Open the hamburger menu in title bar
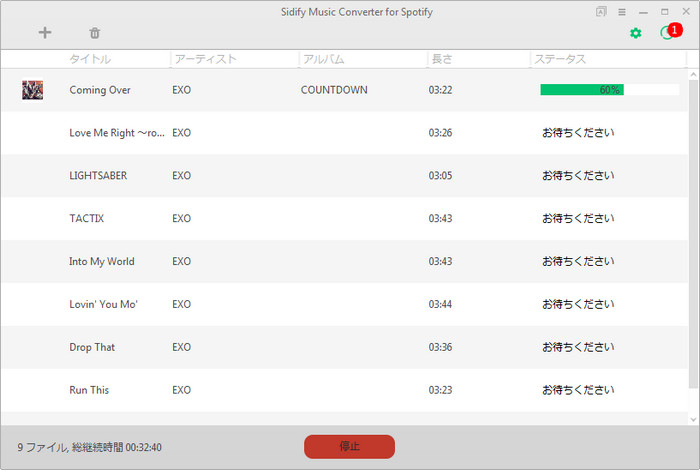Image resolution: width=700 pixels, height=470 pixels. click(x=621, y=12)
